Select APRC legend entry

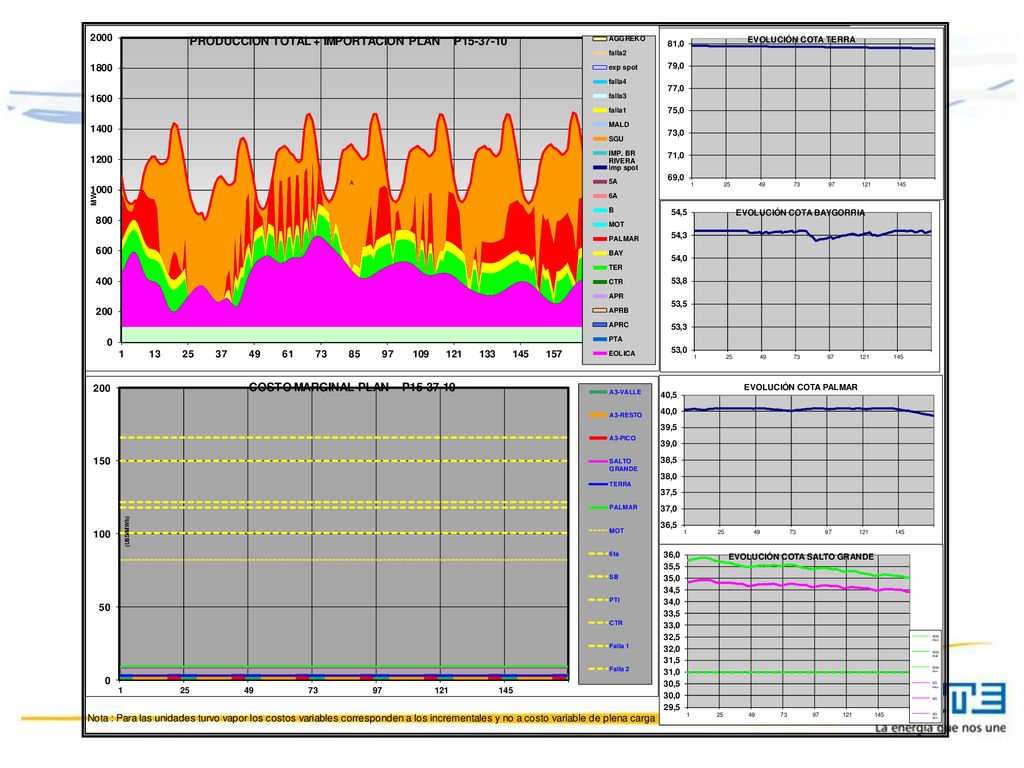point(610,325)
